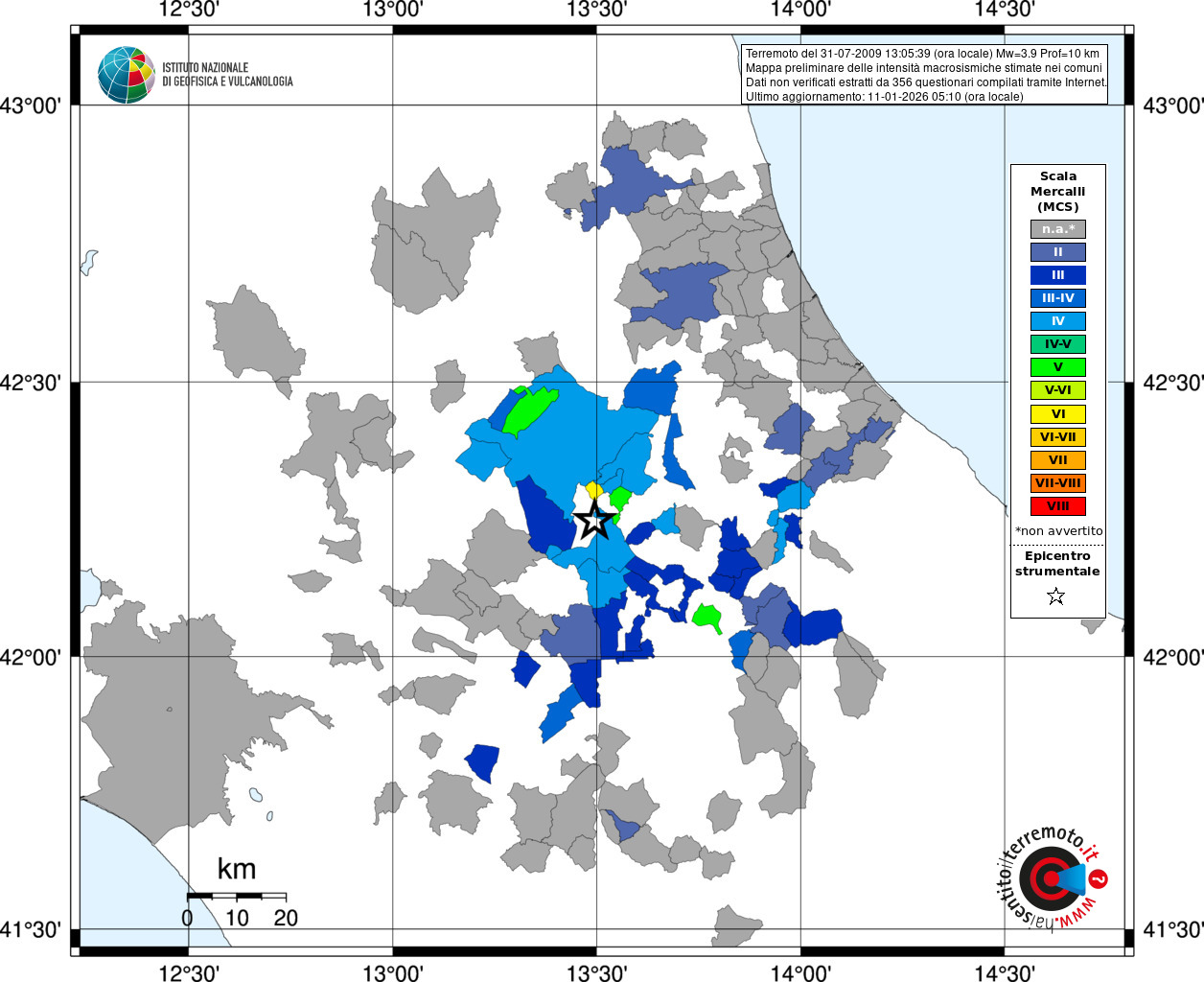Click the Epicentro strumentale label

coord(1057,564)
